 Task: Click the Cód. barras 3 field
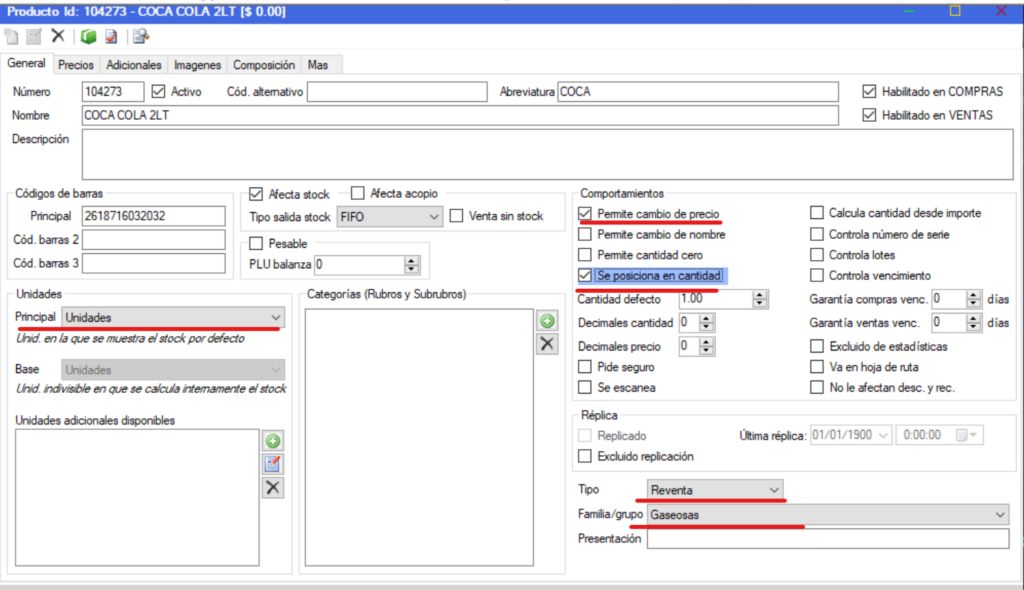(153, 263)
